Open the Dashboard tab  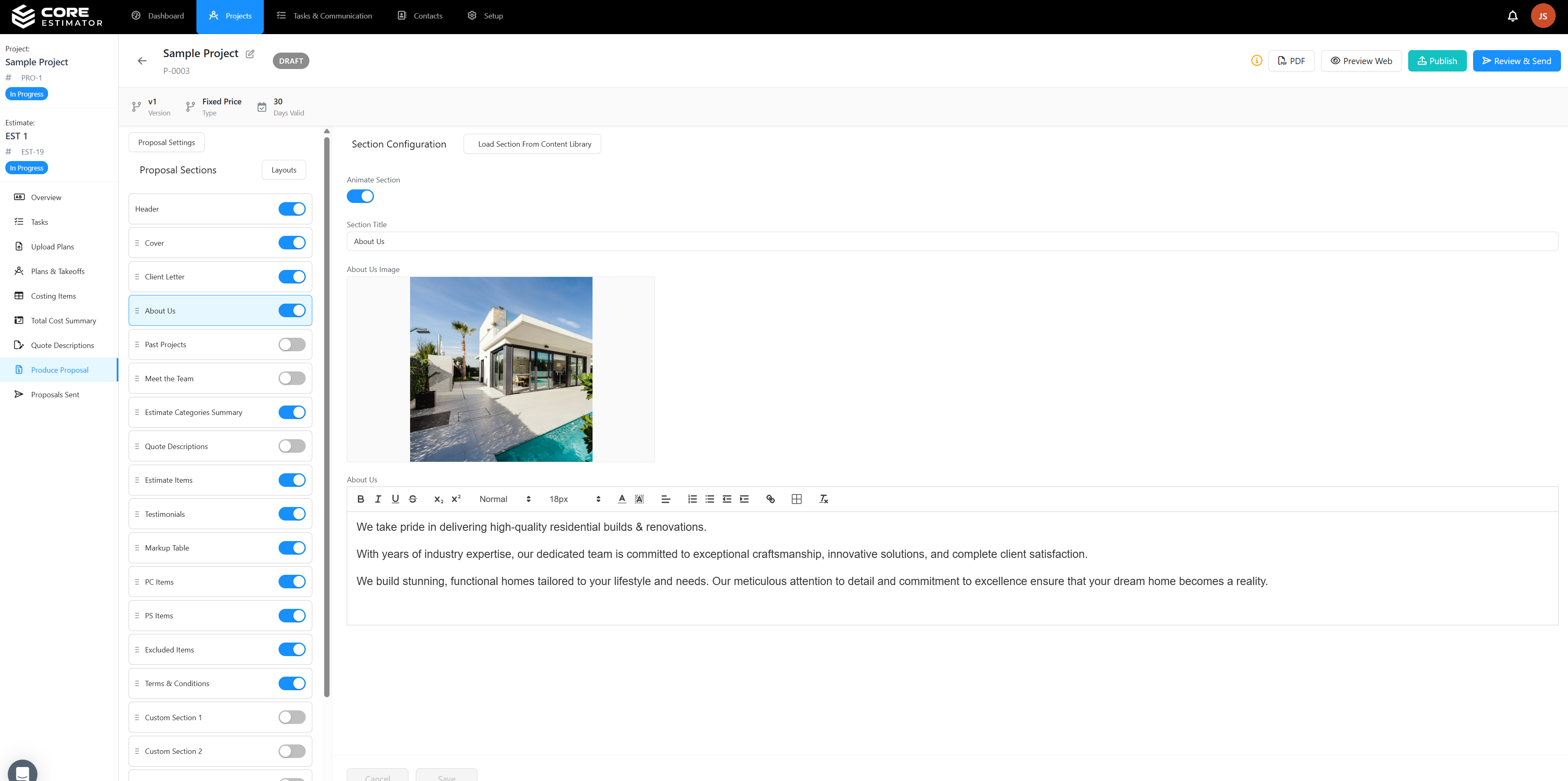(x=158, y=16)
